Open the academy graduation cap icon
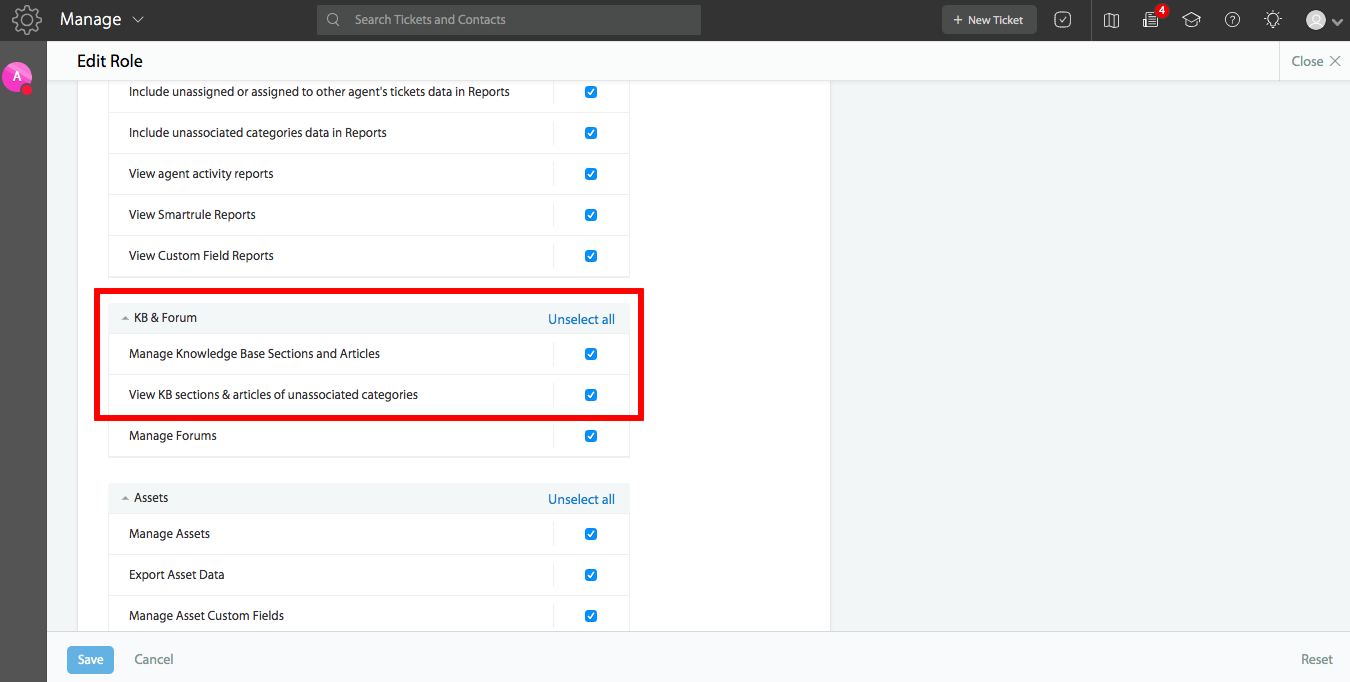 point(1191,19)
